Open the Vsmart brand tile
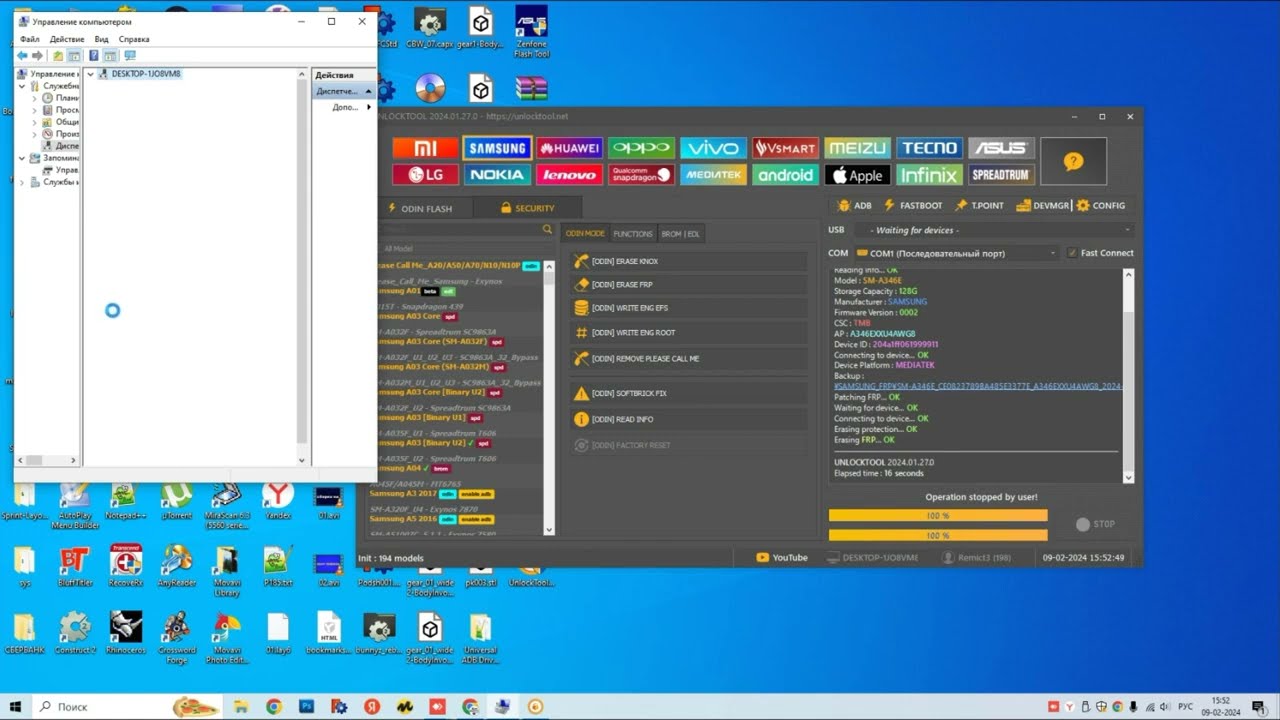This screenshot has height=720, width=1280. coord(785,148)
